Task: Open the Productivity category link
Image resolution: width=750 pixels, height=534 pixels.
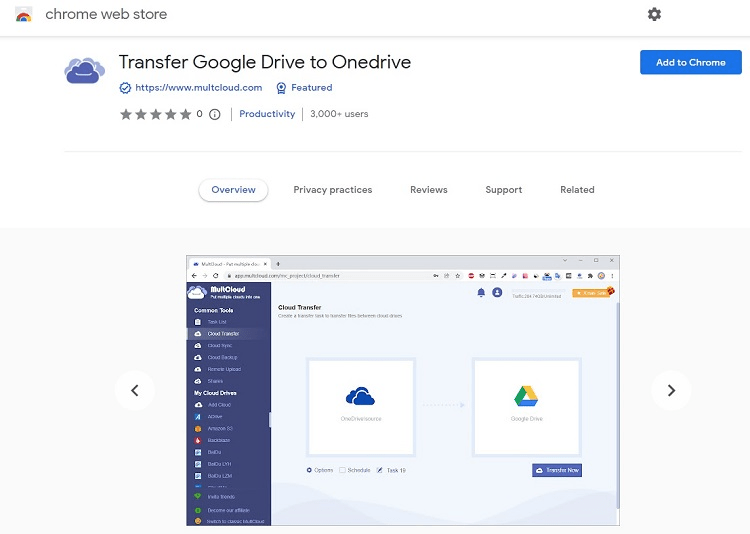Action: click(267, 114)
